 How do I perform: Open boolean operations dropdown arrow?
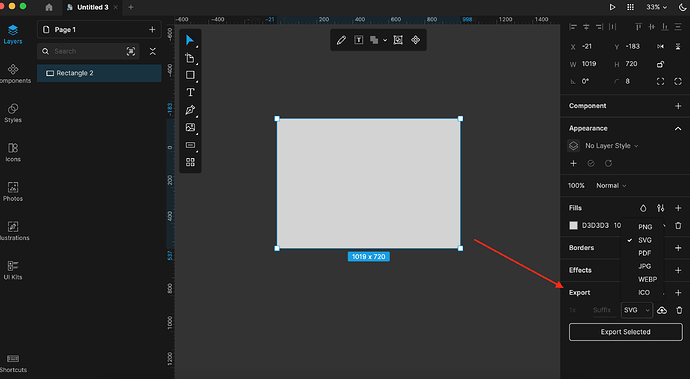385,40
